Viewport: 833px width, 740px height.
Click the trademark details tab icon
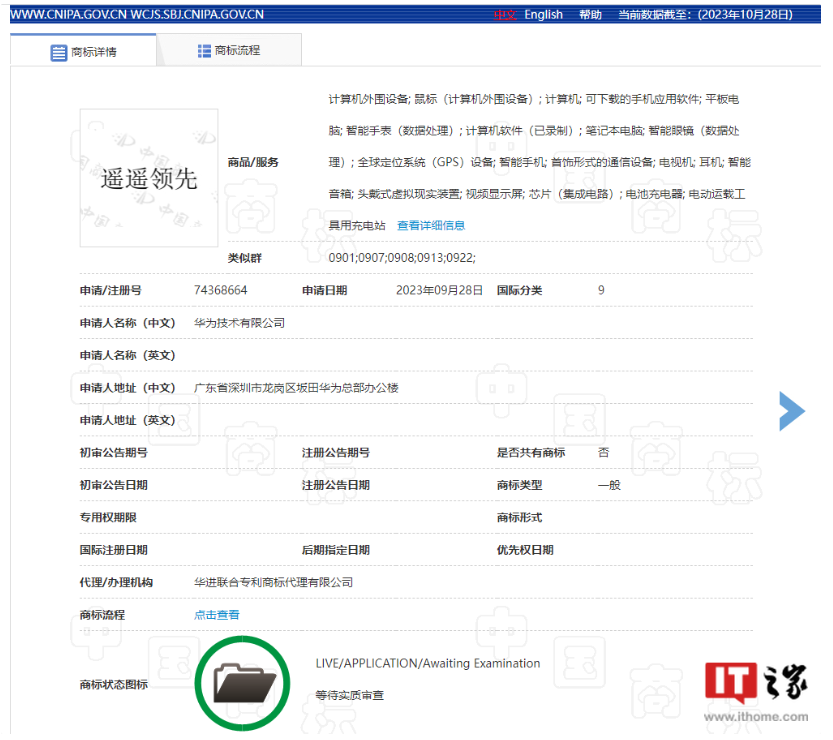coord(59,52)
